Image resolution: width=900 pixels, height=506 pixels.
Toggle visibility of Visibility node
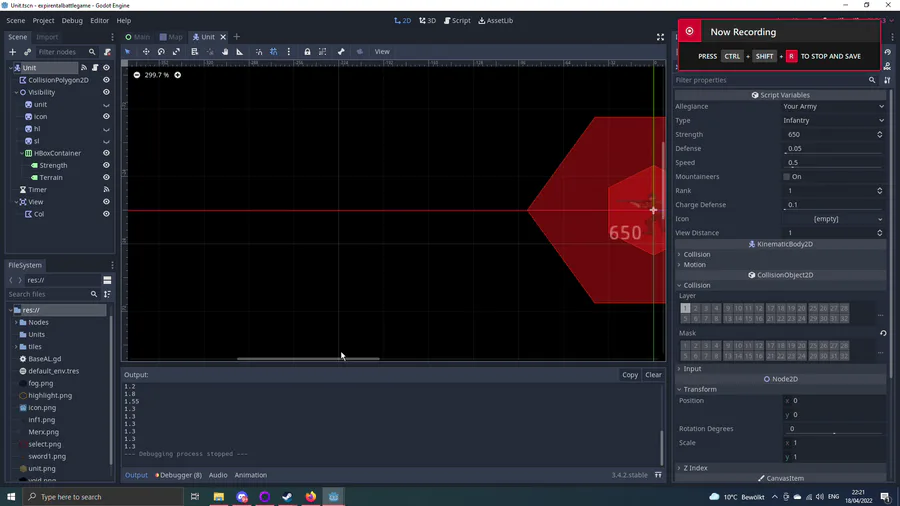click(x=106, y=92)
